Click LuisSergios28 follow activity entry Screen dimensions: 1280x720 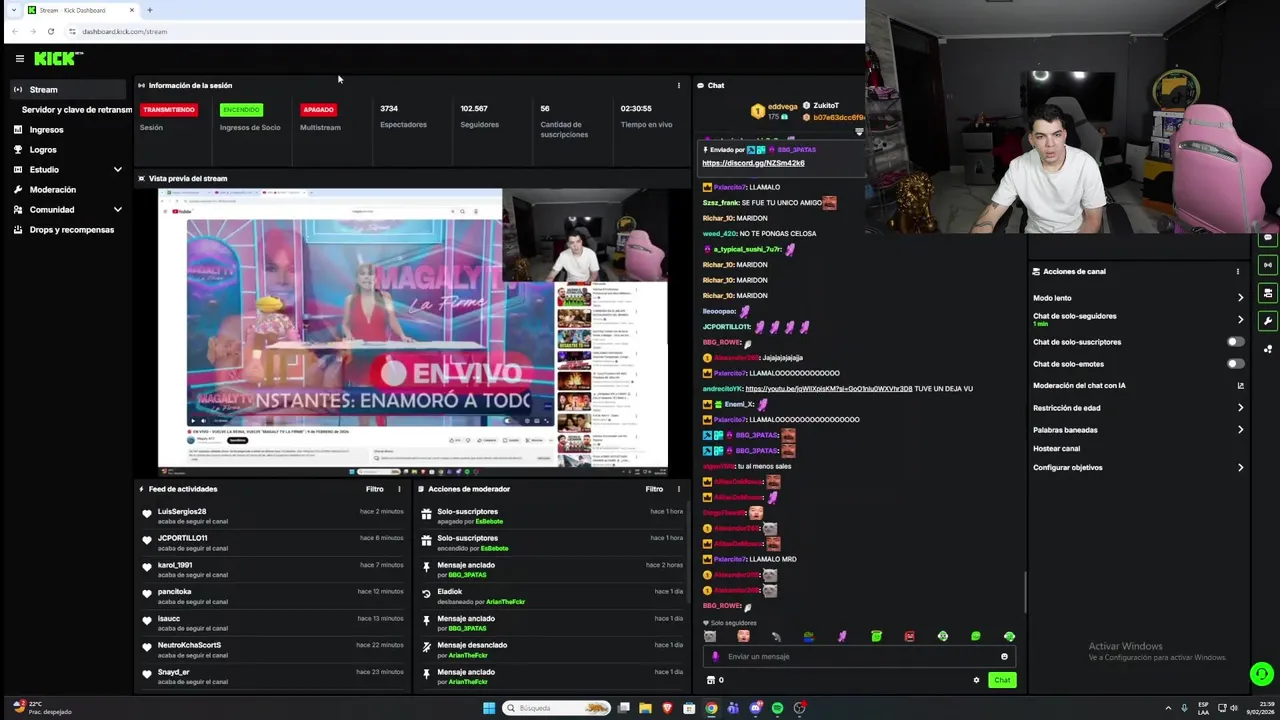[272, 516]
